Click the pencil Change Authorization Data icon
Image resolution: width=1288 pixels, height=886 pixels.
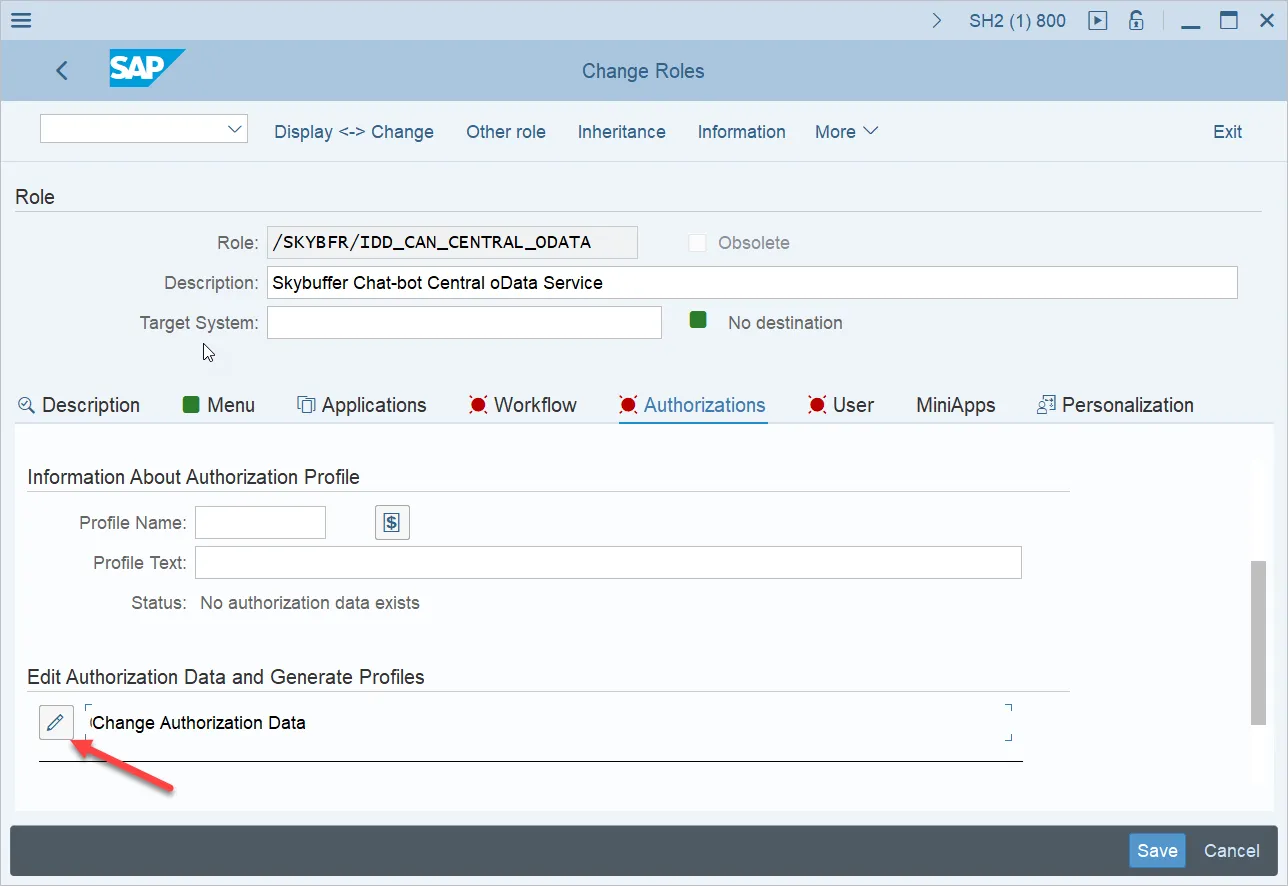coord(56,722)
